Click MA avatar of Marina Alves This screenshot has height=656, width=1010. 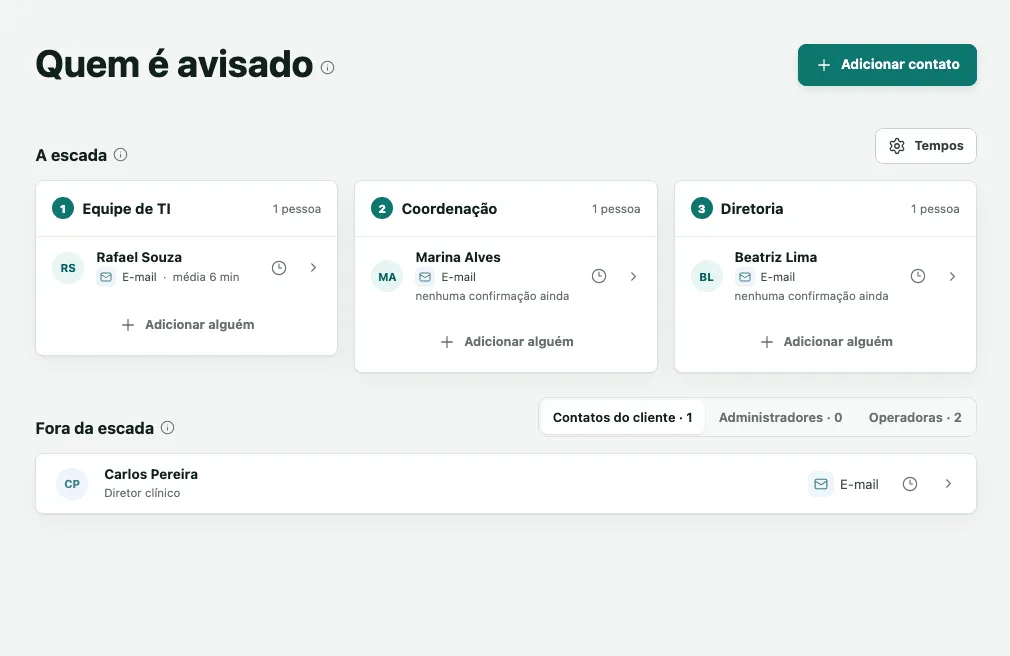pos(387,276)
